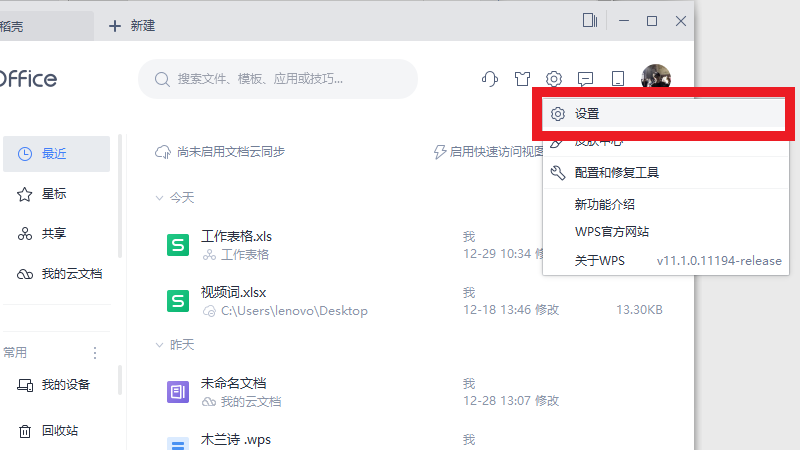This screenshot has height=450, width=800.
Task: Open the skin theme shirt icon
Action: pos(522,79)
